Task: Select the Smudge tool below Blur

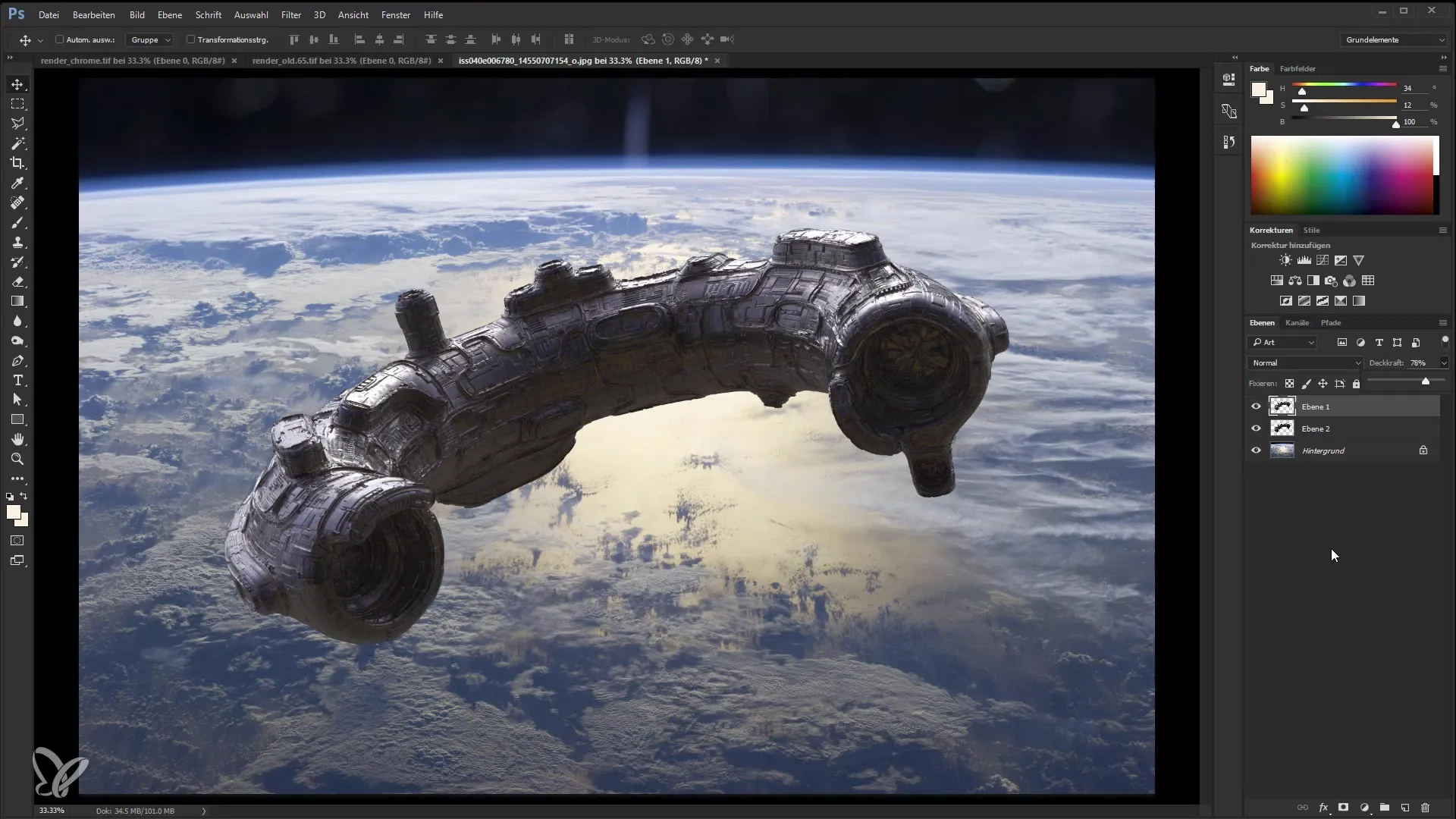Action: 17,340
